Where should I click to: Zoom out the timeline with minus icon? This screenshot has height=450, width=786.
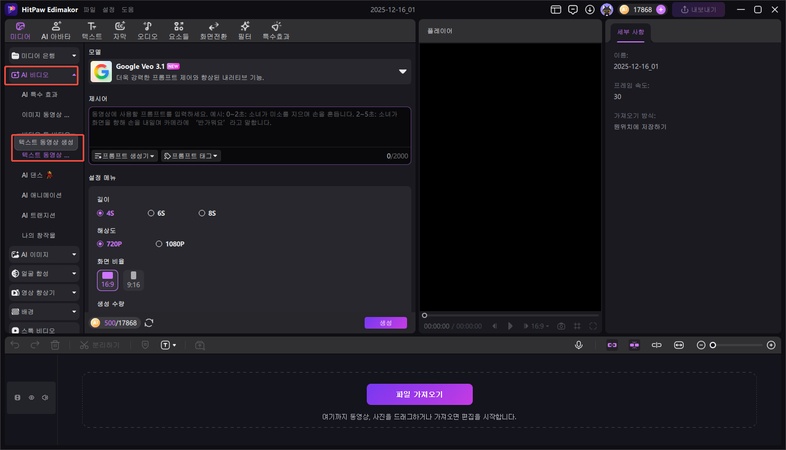tap(701, 345)
